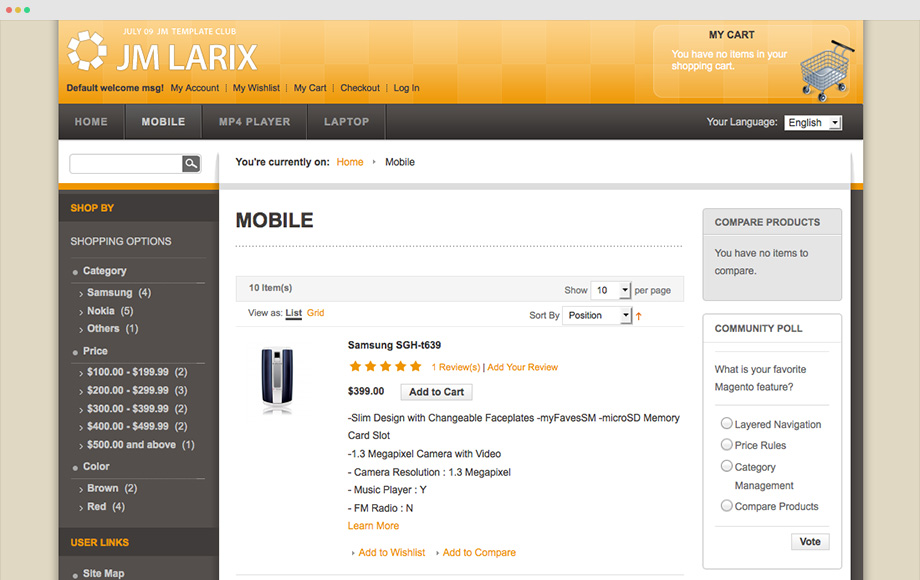Screen dimensions: 920x580
Task: Switch to Grid view
Action: [x=315, y=313]
